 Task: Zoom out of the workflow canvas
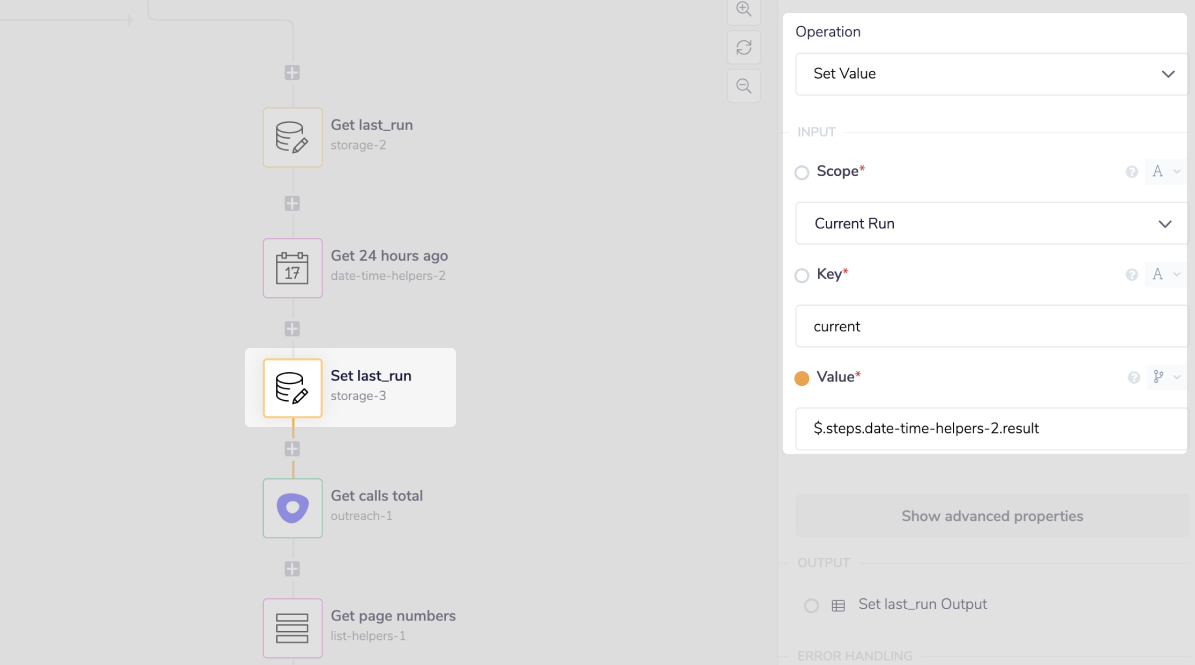(x=743, y=86)
